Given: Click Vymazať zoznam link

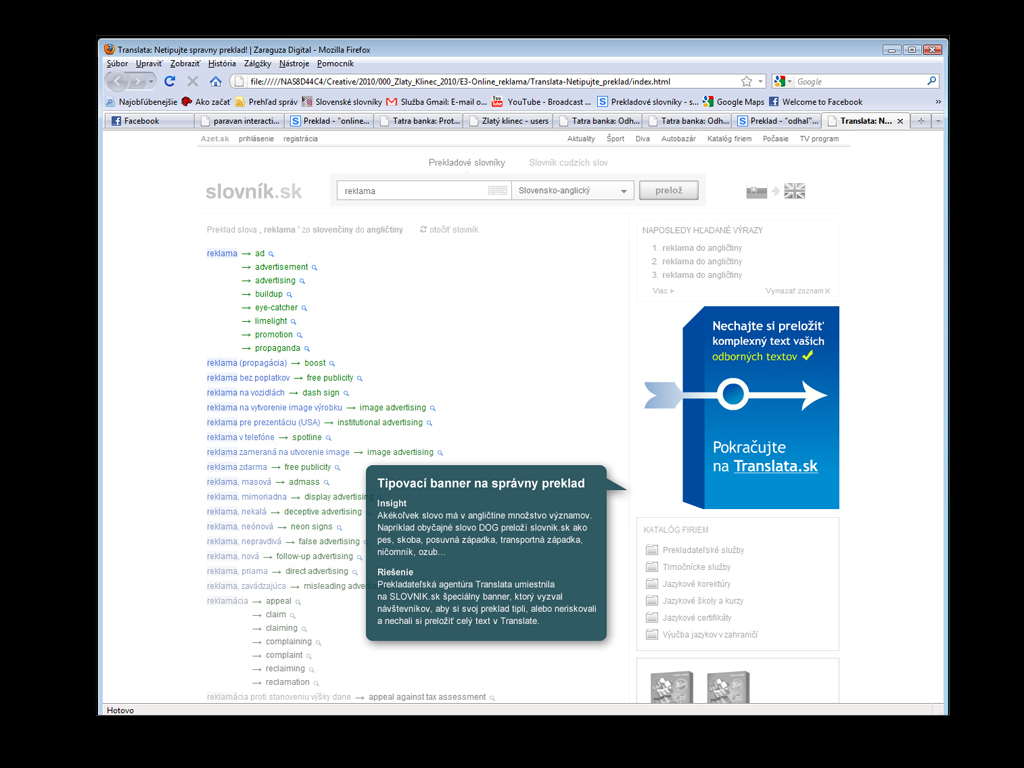Looking at the screenshot, I should (x=797, y=291).
